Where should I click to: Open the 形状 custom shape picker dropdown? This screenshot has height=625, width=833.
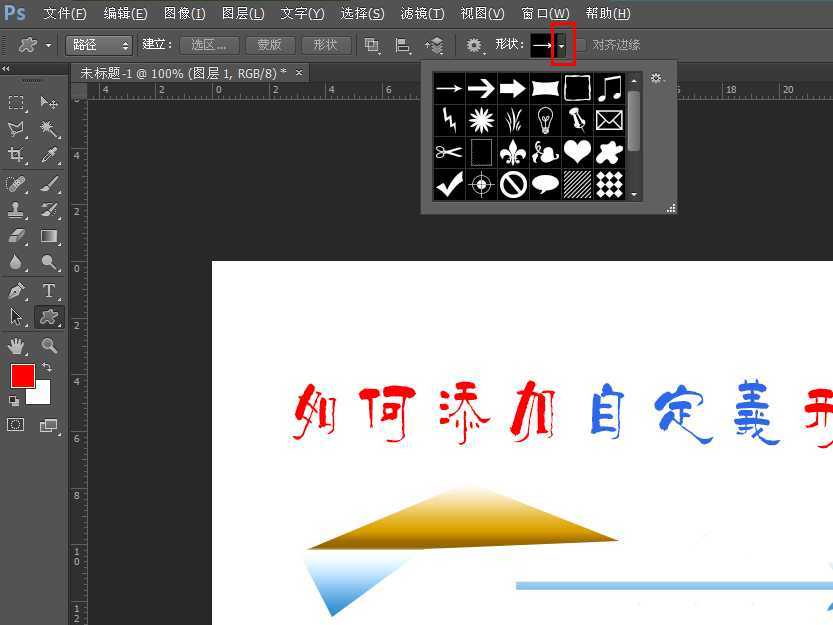(x=561, y=45)
